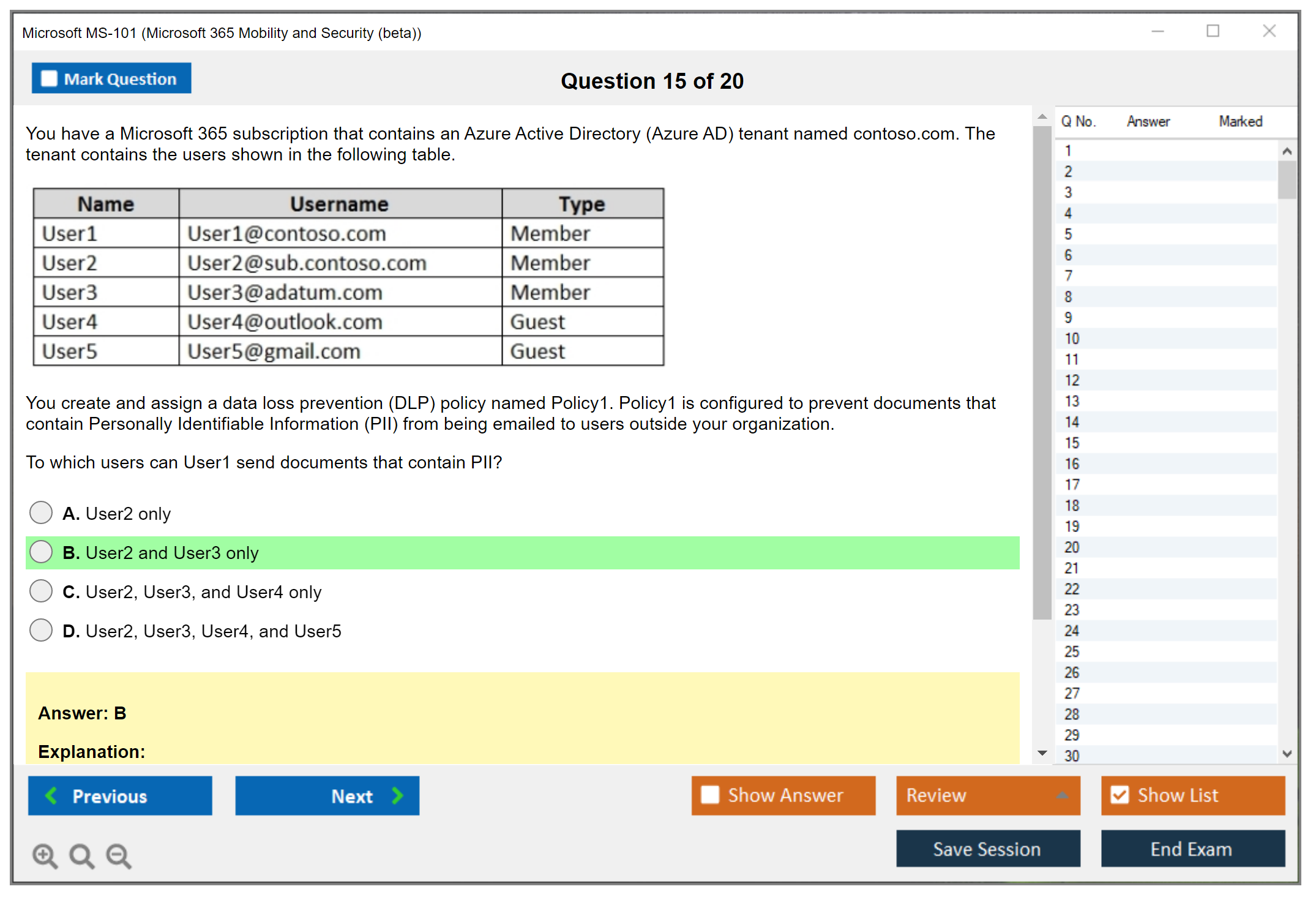Click question pane scroll-down arrow

coord(1042,753)
